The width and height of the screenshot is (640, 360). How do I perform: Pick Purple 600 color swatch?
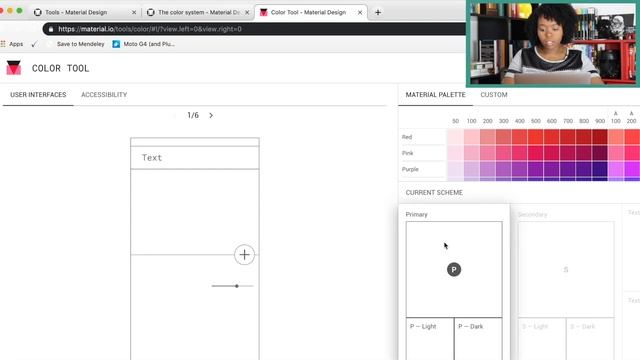coord(551,169)
